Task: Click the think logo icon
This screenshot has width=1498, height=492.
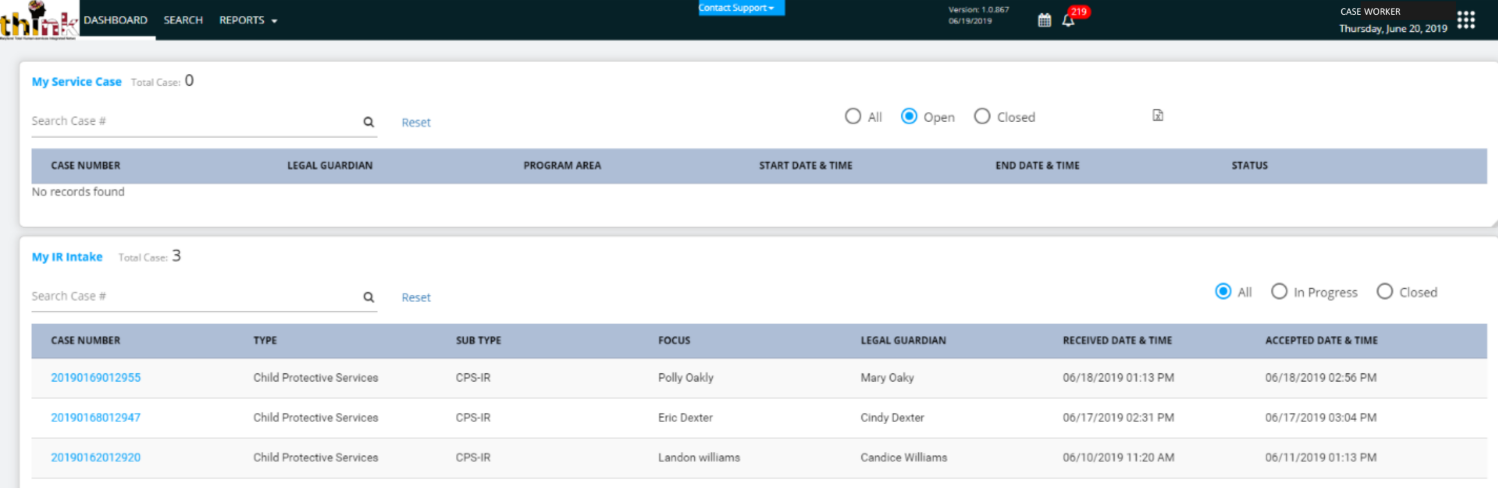Action: pos(38,21)
